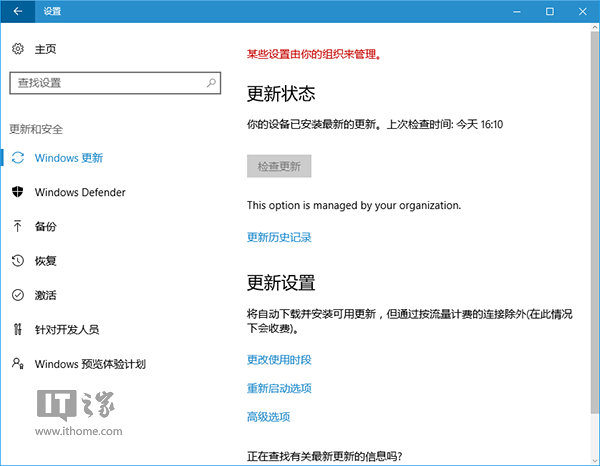600x466 pixels.
Task: Maximize the 设置 window
Action: pos(550,11)
